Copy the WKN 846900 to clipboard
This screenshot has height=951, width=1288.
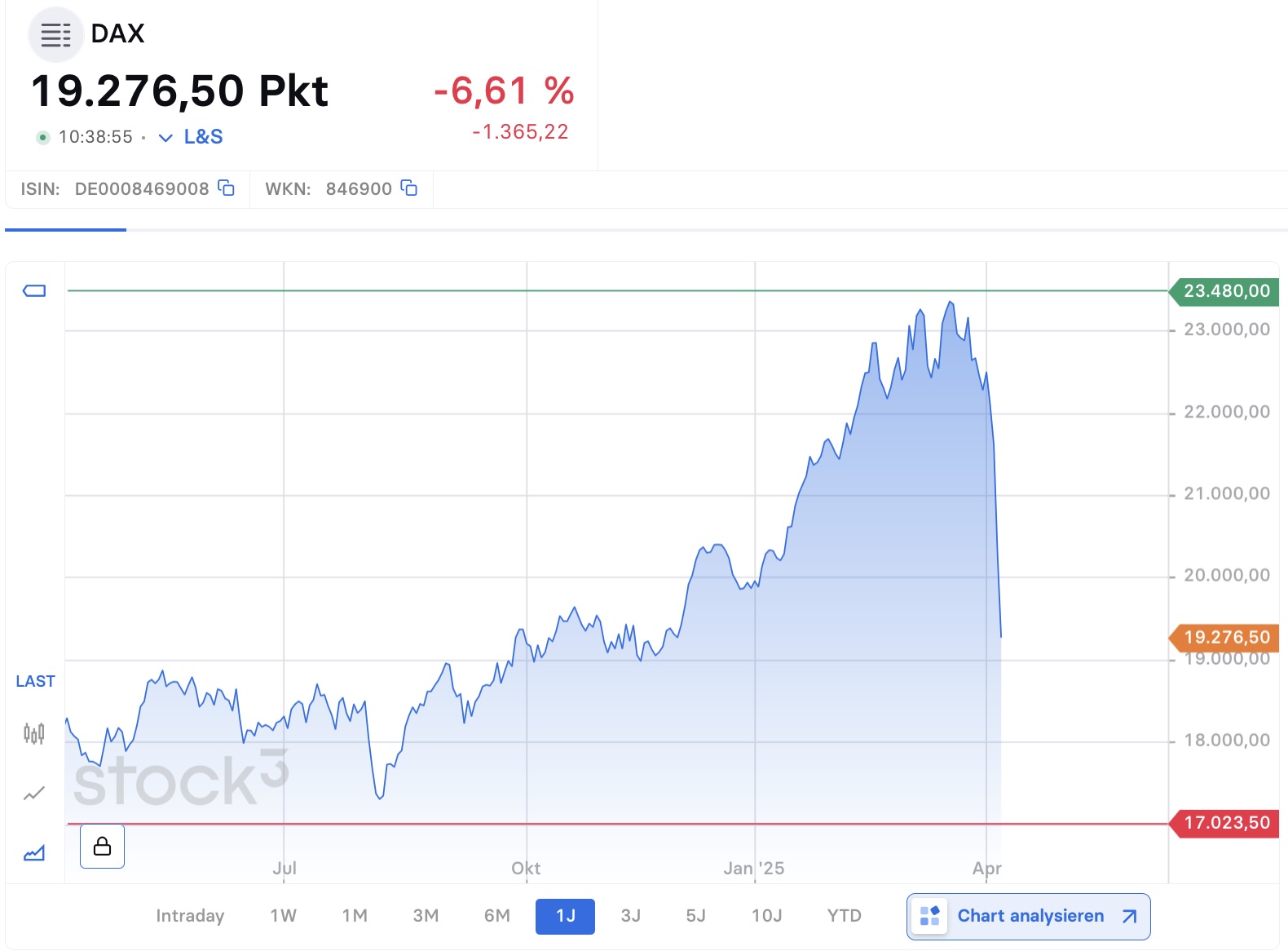click(x=409, y=188)
